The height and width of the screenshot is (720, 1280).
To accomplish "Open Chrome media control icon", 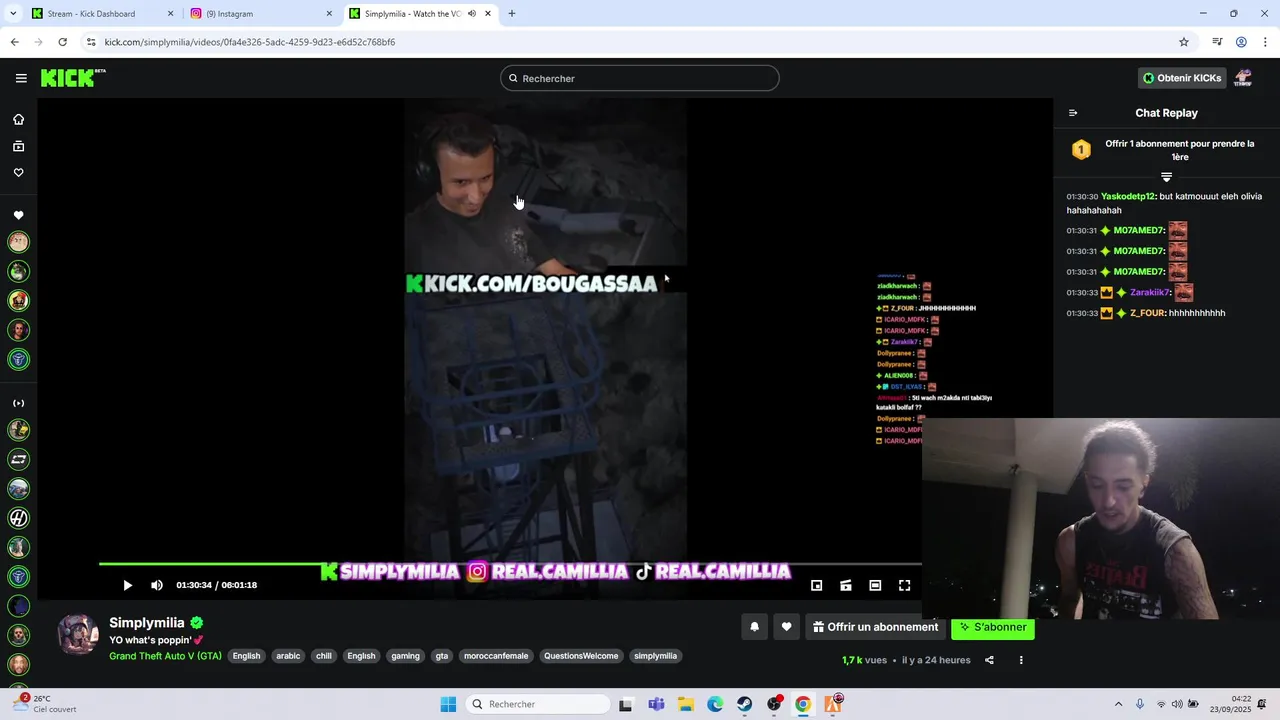I will [x=1217, y=42].
